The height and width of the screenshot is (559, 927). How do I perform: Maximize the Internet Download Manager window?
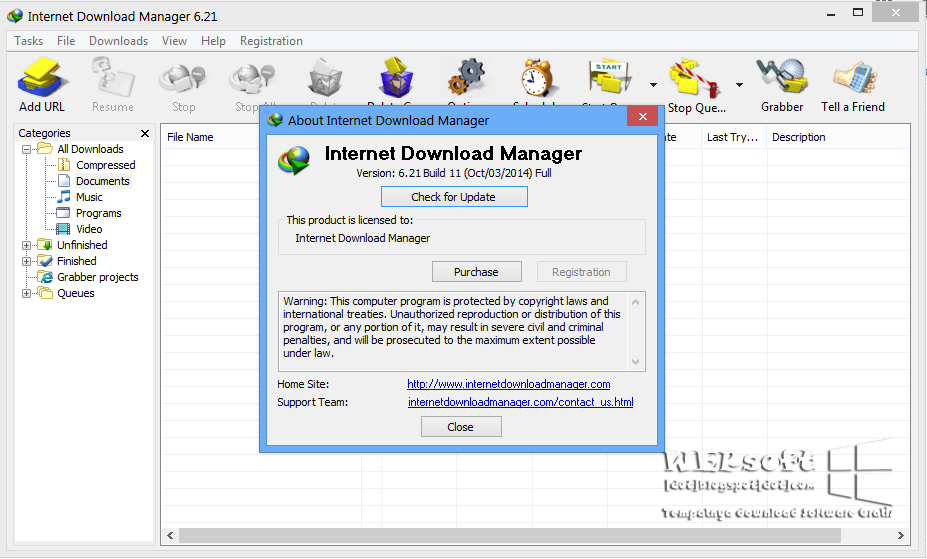point(858,12)
